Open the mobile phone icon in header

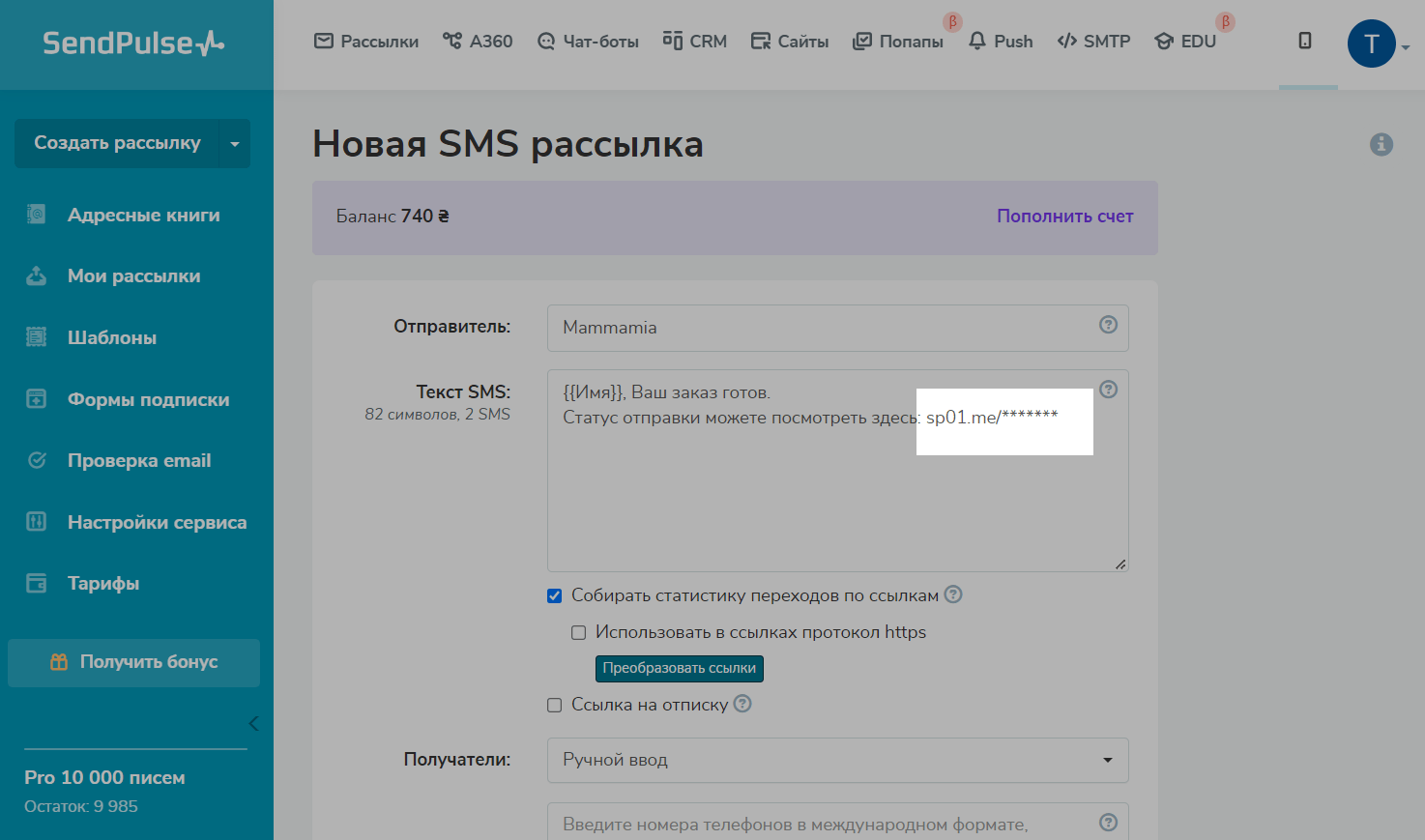(x=1305, y=41)
